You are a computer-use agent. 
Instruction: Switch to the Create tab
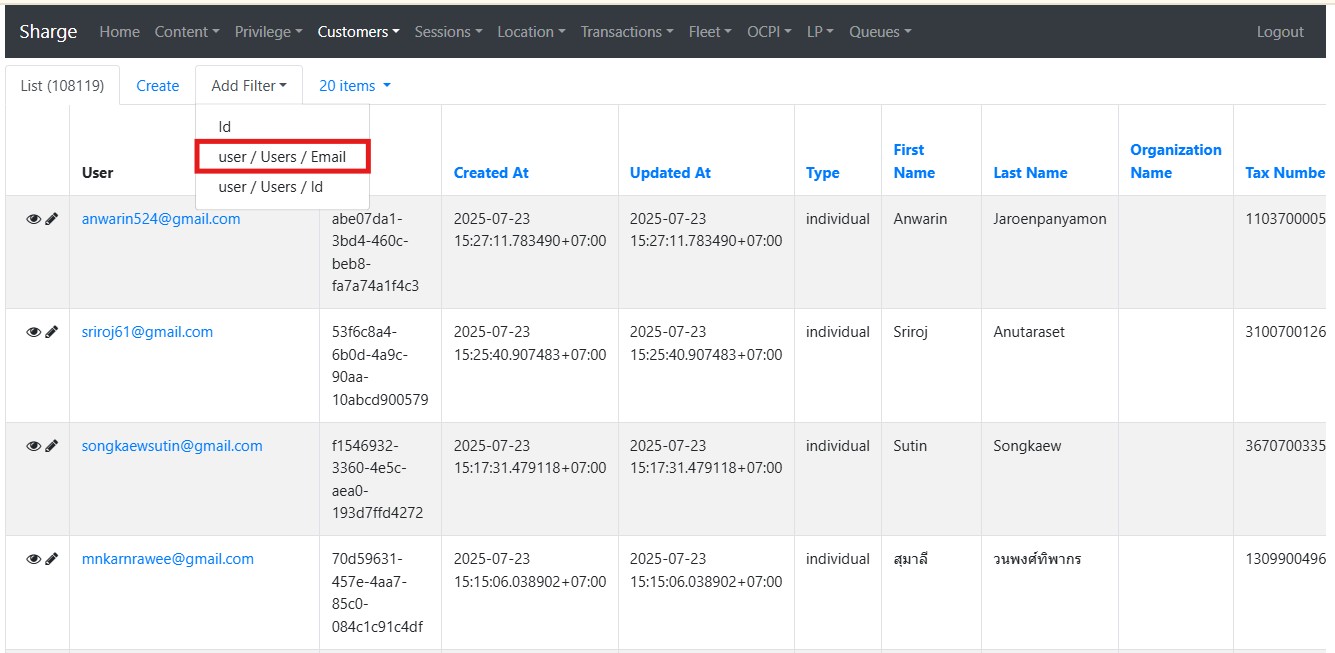click(x=157, y=86)
